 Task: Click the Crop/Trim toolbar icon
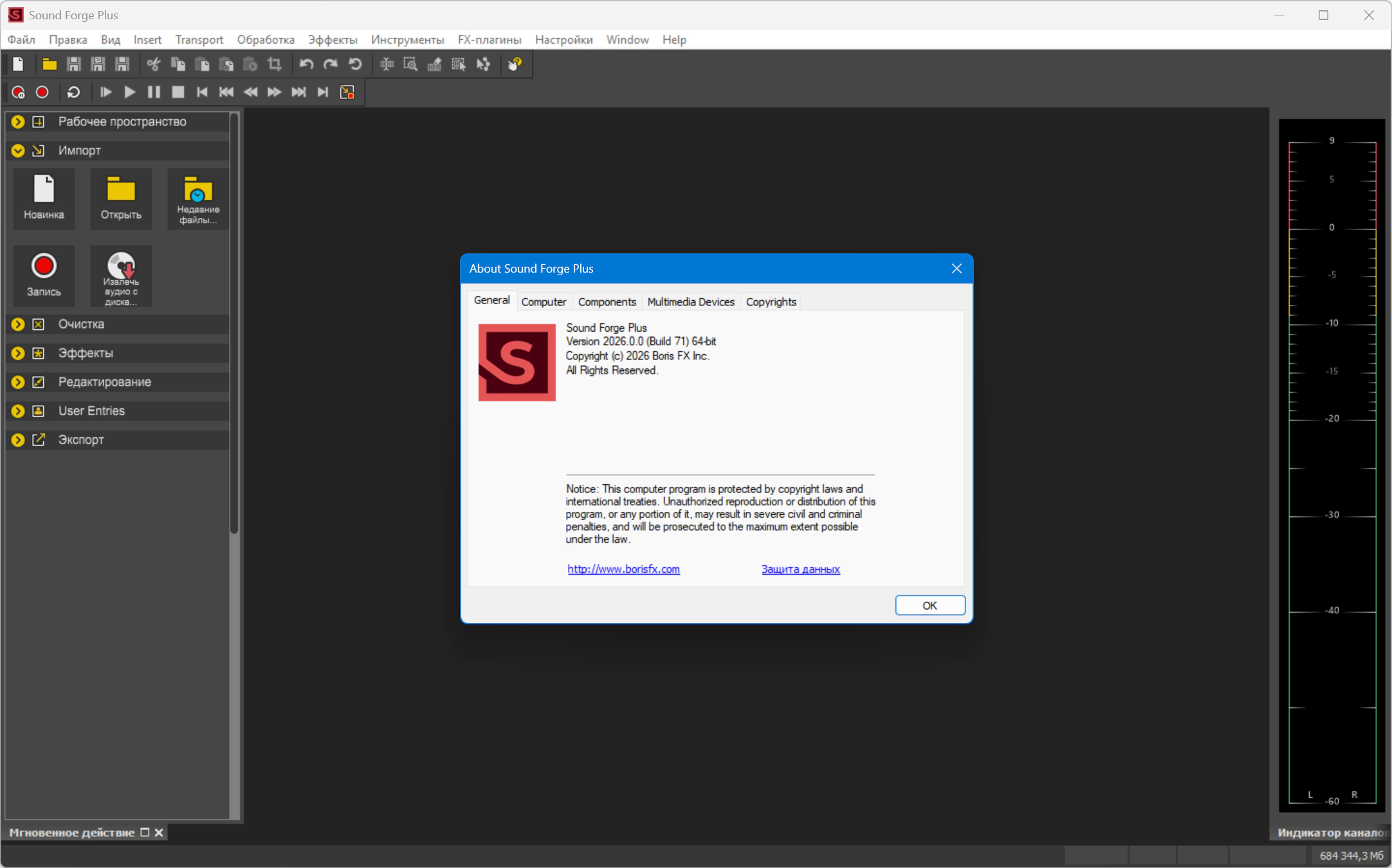(275, 64)
